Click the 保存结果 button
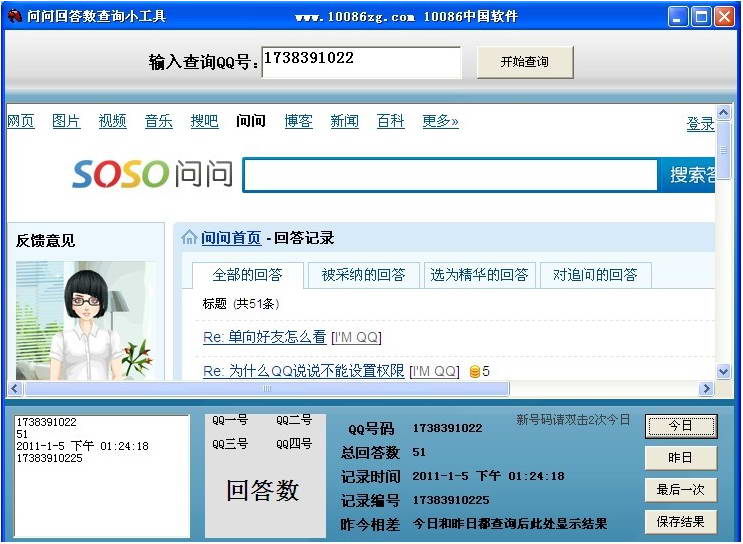This screenshot has width=743, height=544. (x=680, y=522)
